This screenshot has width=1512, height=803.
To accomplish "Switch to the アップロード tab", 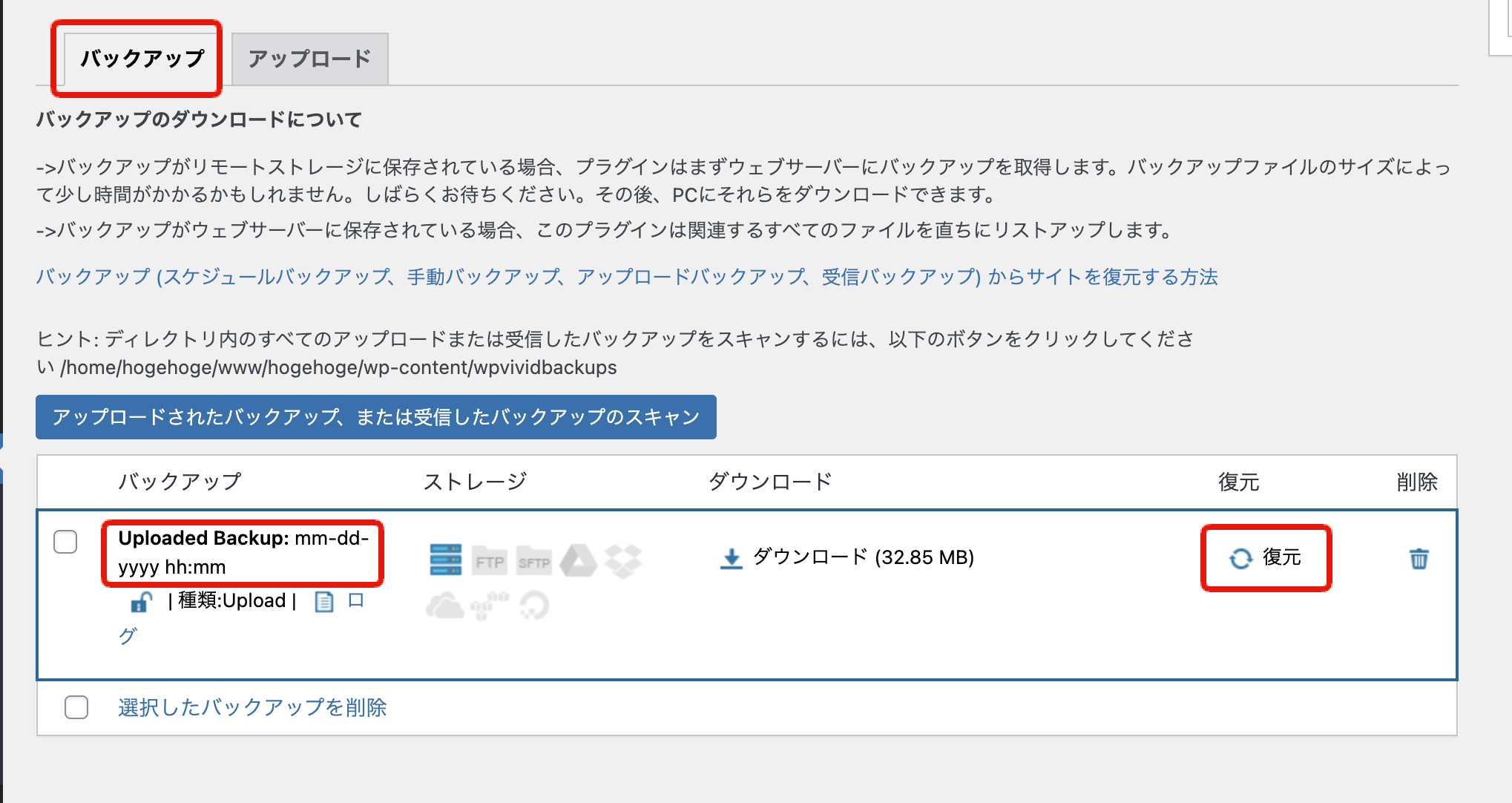I will click(309, 59).
